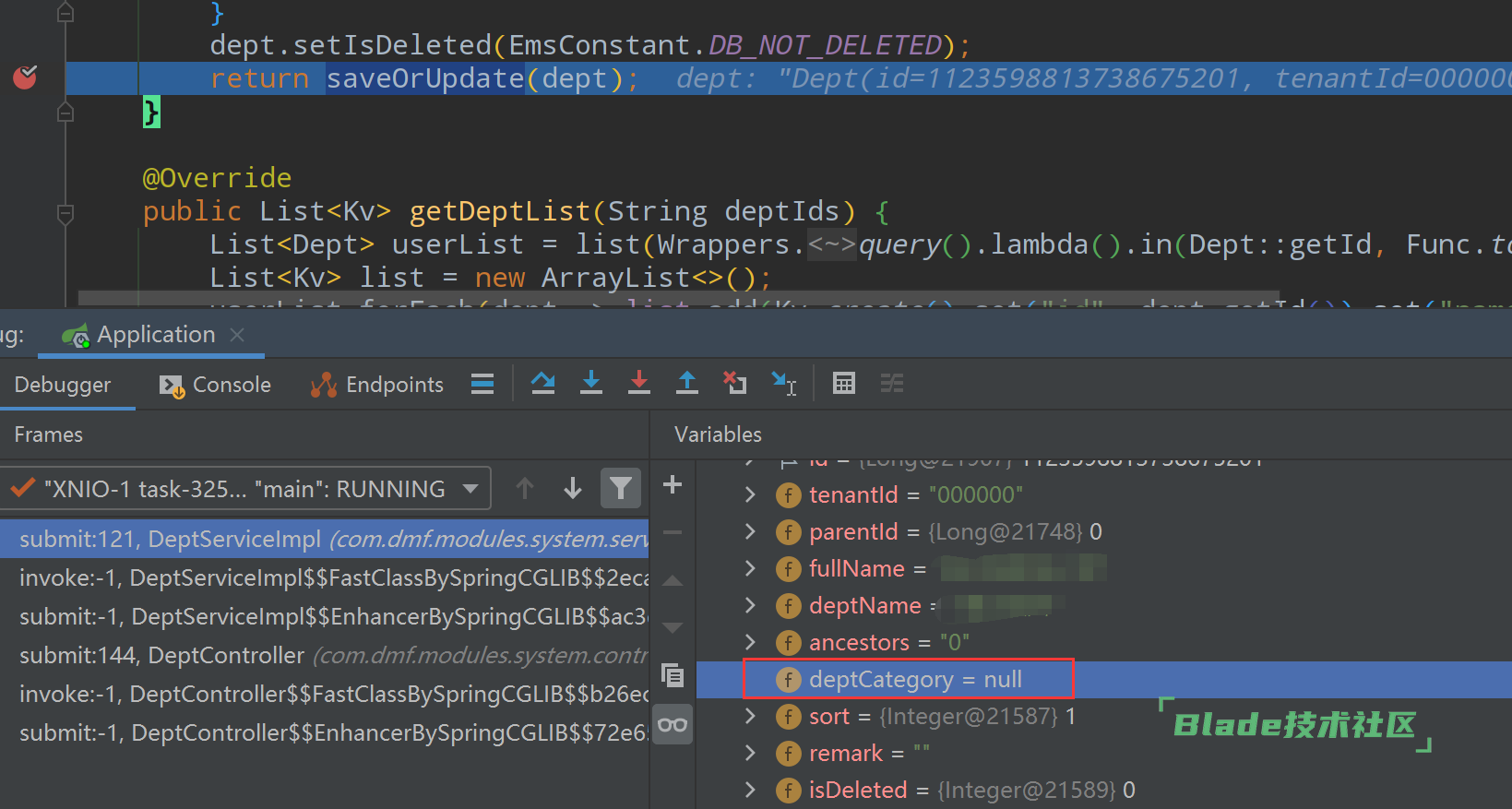
Task: Click the three-line layout menu icon
Action: coord(482,384)
